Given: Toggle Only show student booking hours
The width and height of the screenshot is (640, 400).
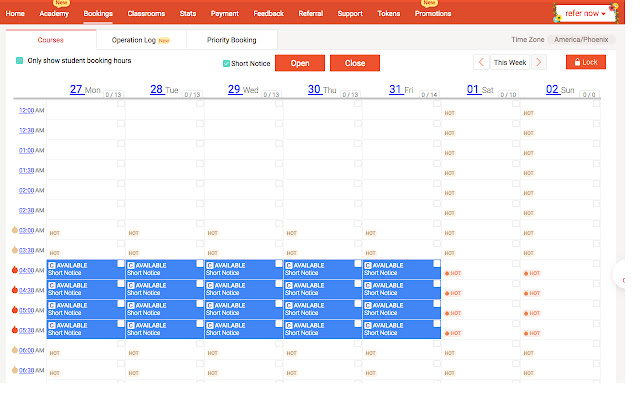Looking at the screenshot, I should tap(19, 60).
